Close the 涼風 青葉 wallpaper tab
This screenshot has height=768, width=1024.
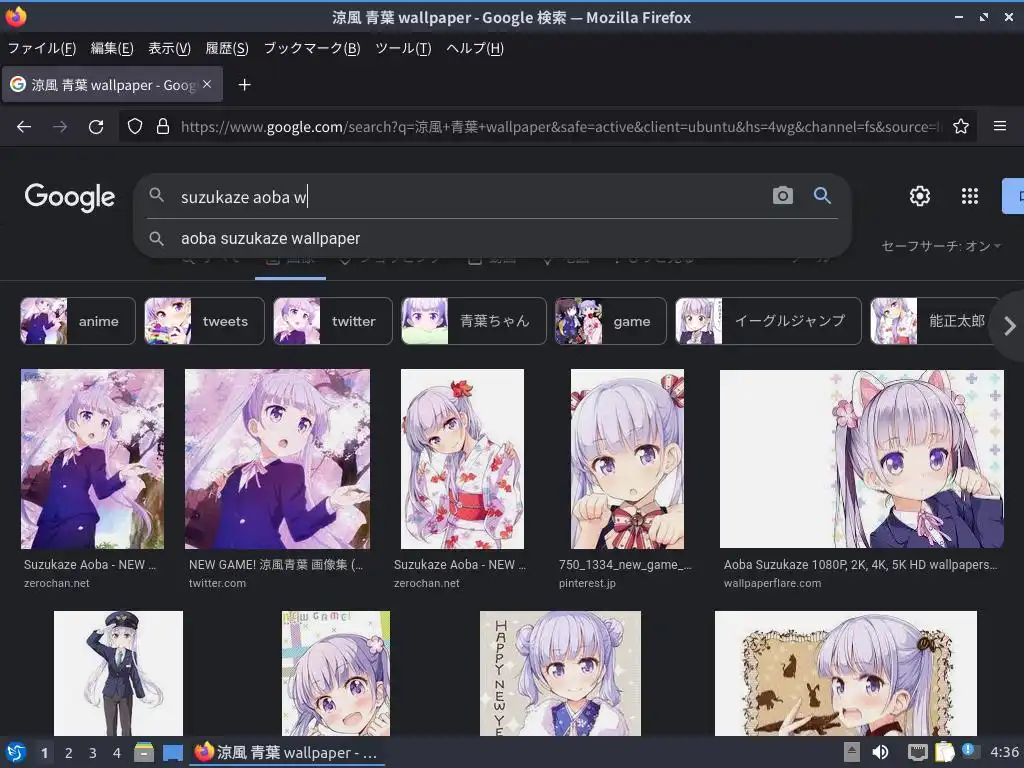[x=207, y=84]
